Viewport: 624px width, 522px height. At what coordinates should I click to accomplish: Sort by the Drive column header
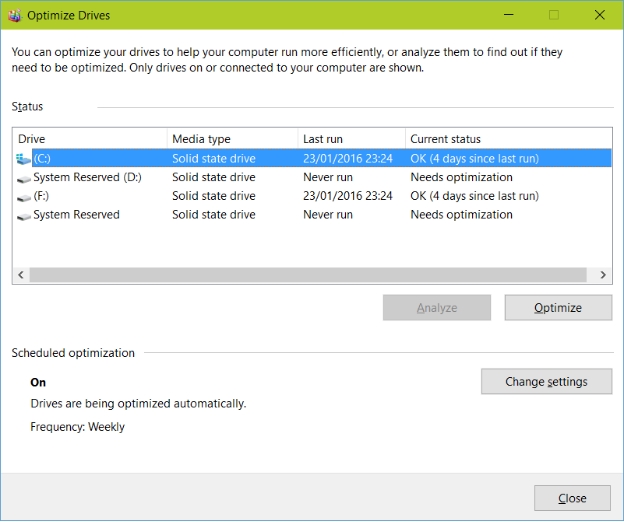[90, 139]
